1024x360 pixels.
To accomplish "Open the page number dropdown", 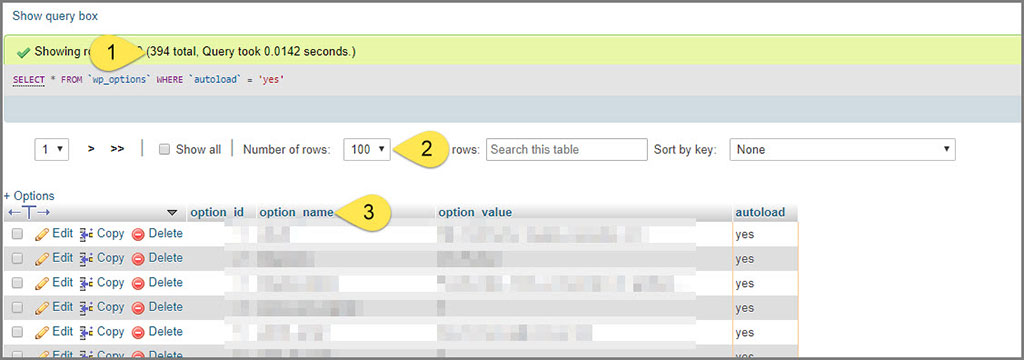I will tap(52, 149).
